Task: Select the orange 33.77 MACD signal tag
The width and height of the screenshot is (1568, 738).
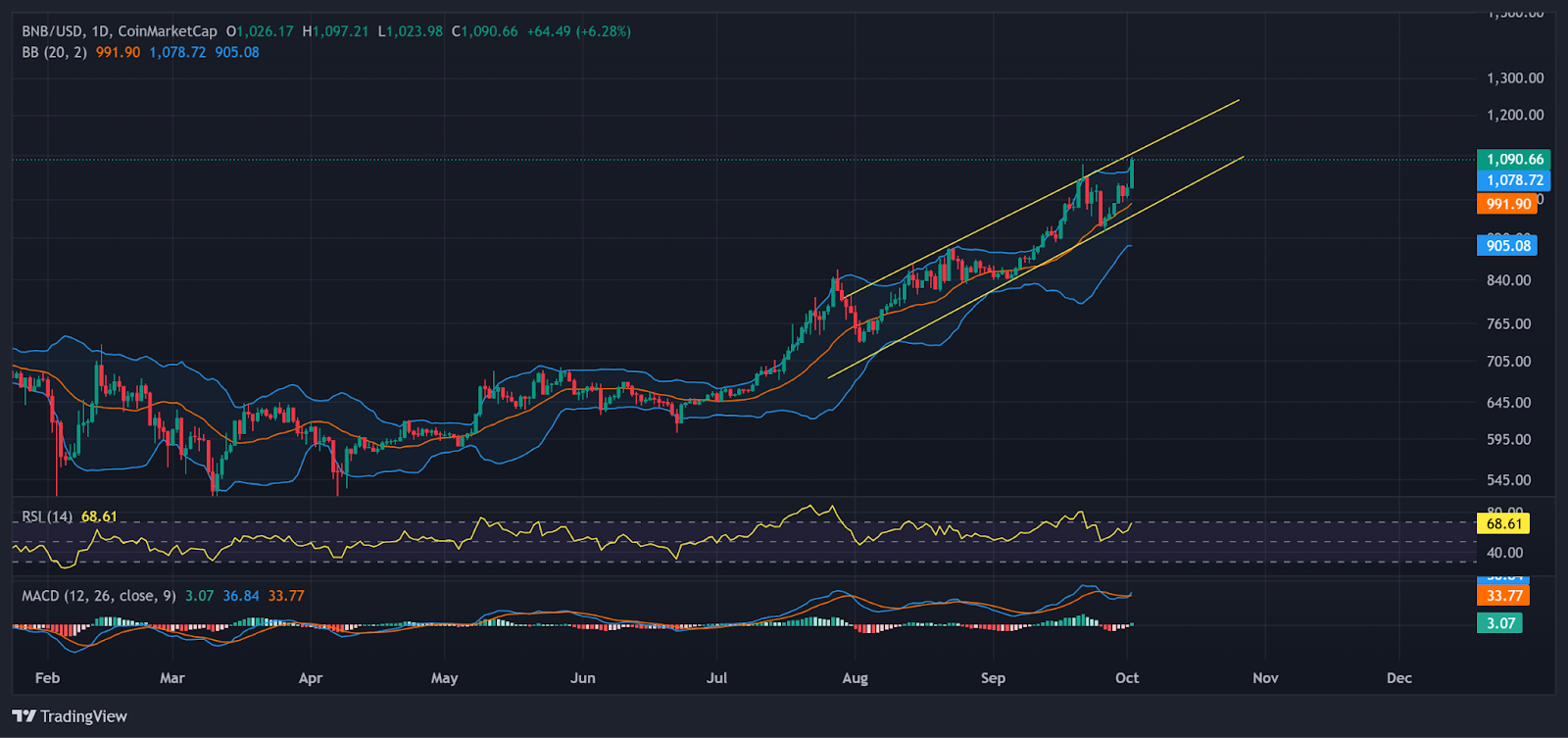Action: tap(1503, 596)
